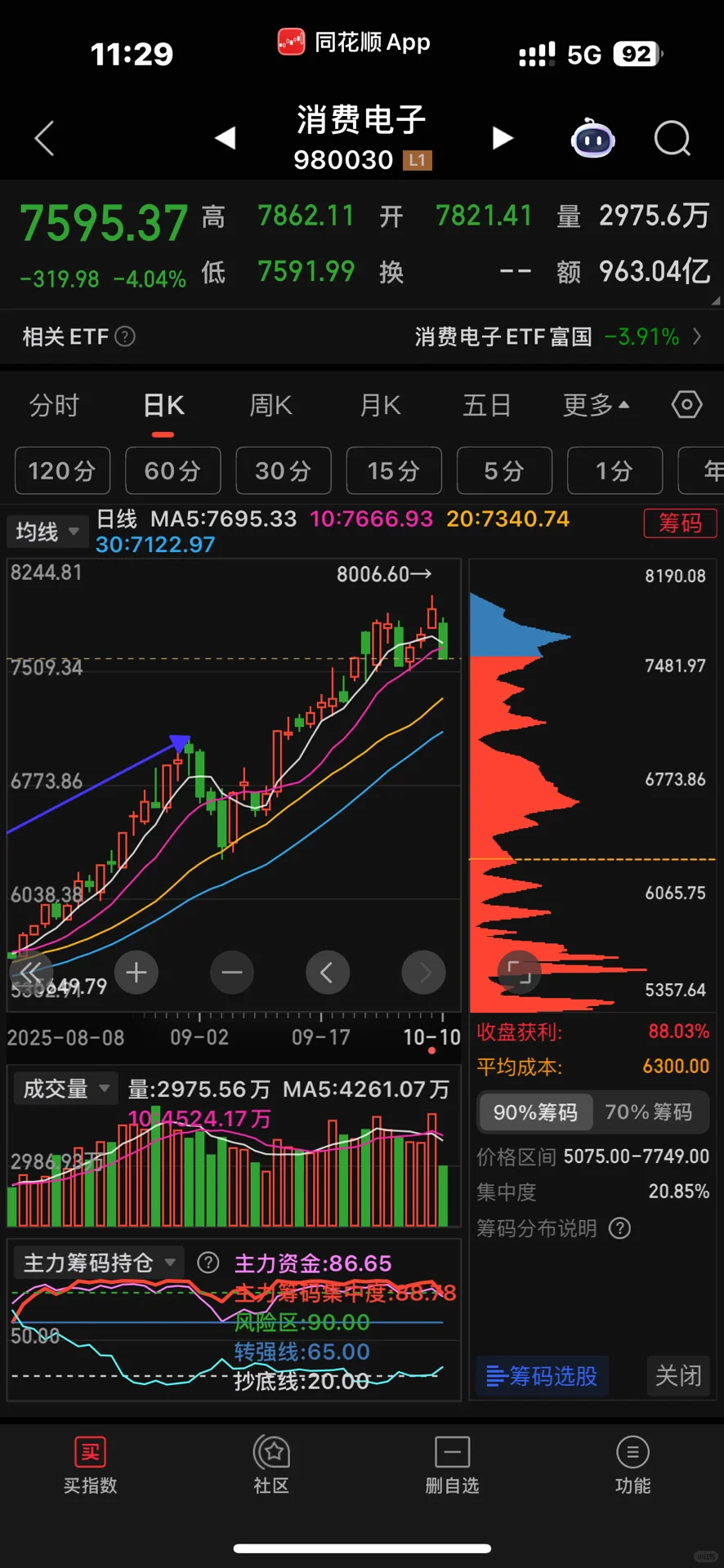The width and height of the screenshot is (724, 1568).
Task: Select 70%筹码 option
Action: pos(649,1112)
